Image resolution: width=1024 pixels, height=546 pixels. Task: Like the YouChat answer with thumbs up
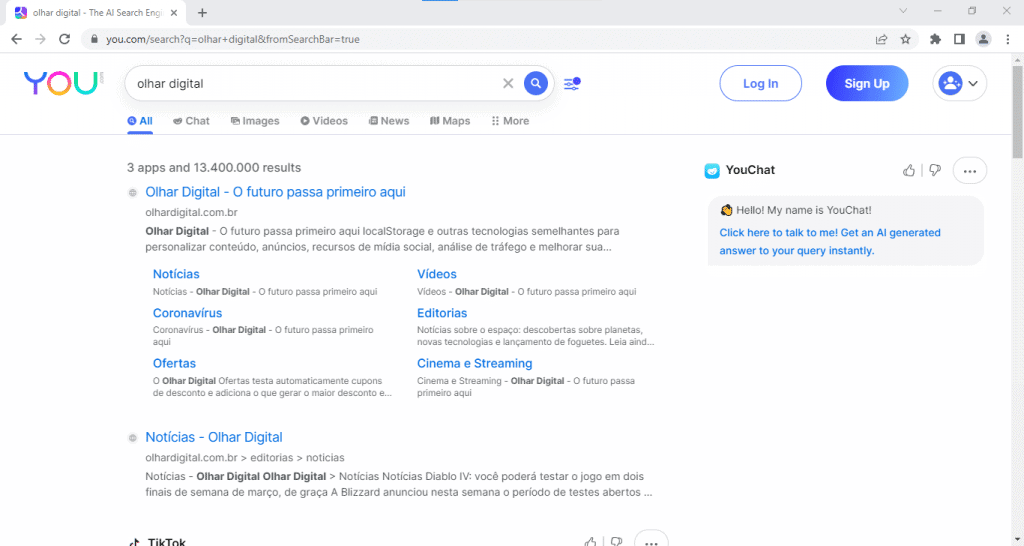pyautogui.click(x=908, y=170)
